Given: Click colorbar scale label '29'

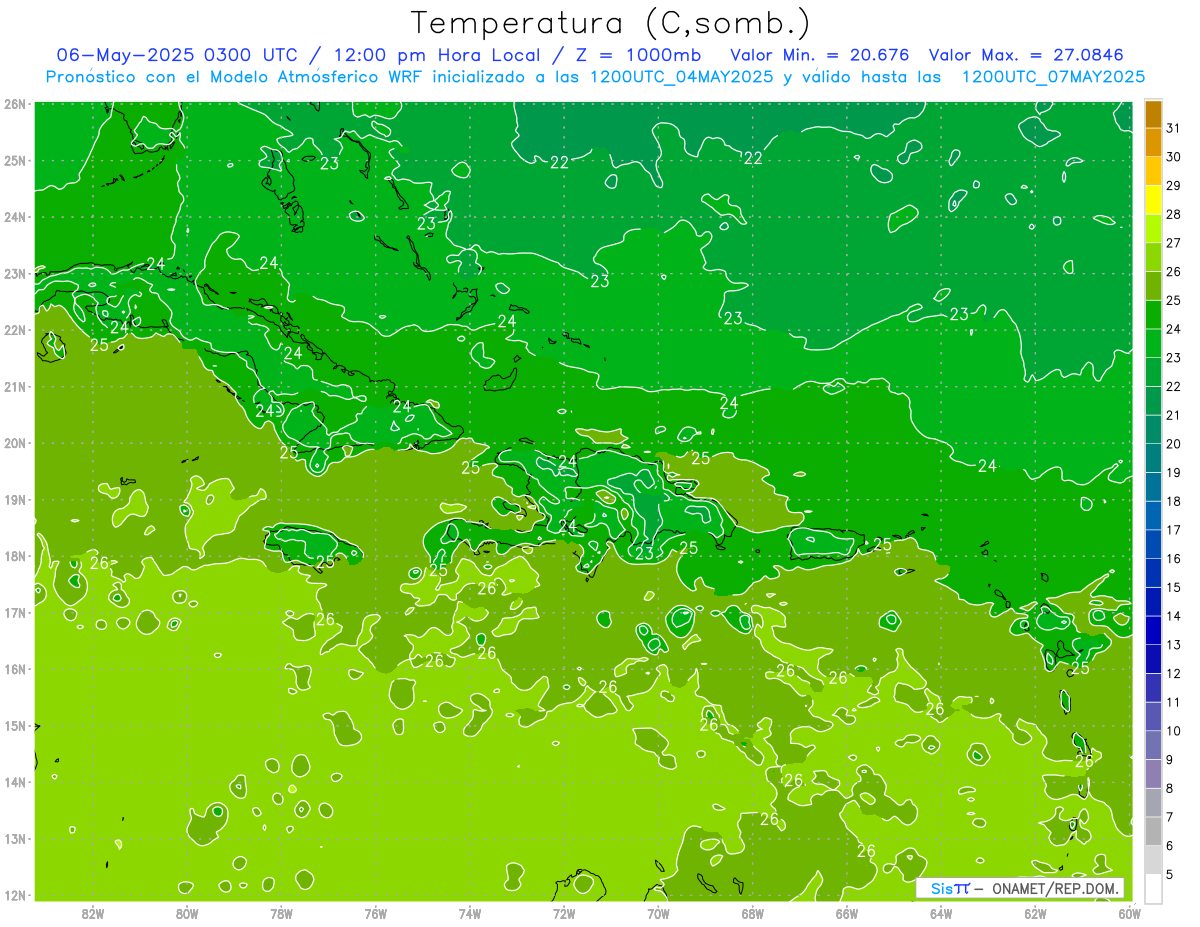Looking at the screenshot, I should coord(1172,186).
